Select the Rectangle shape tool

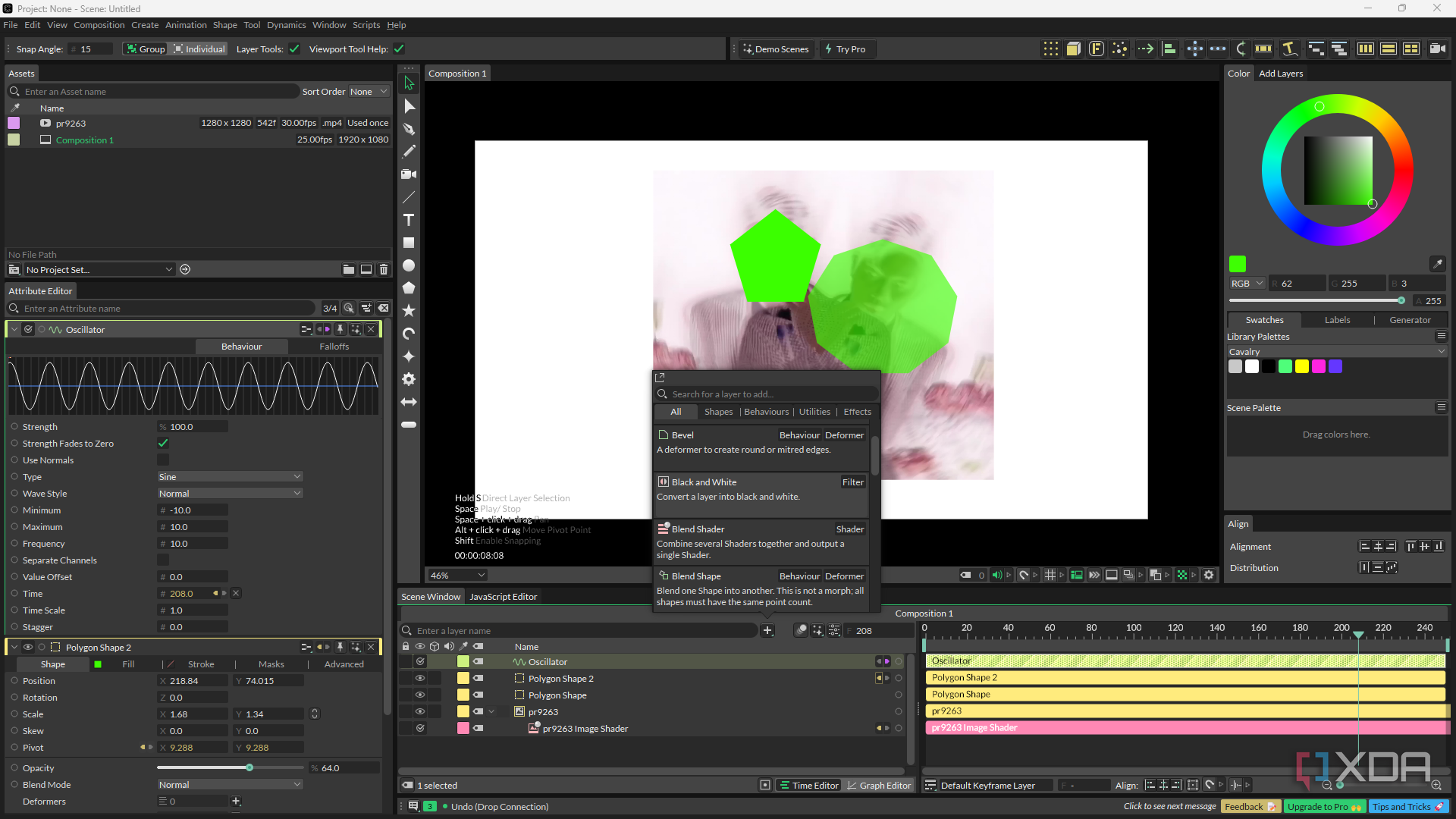tap(409, 243)
